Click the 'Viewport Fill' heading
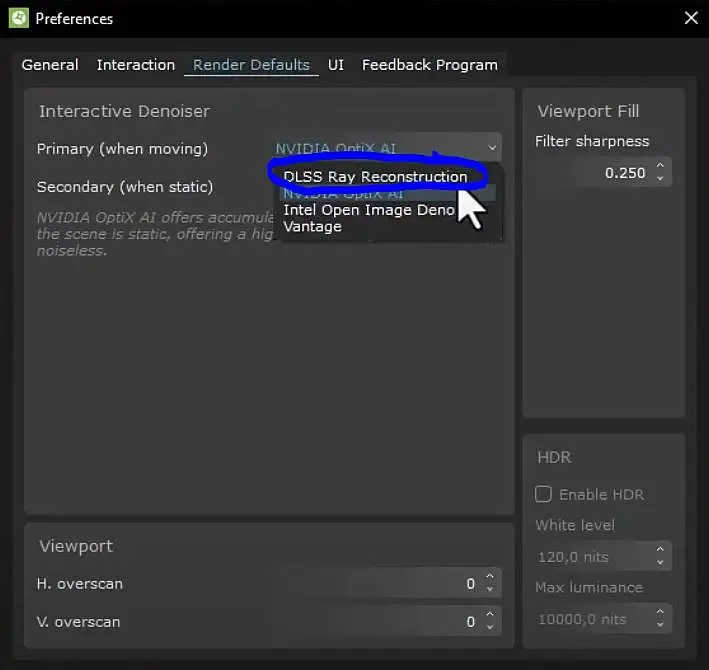The height and width of the screenshot is (670, 709). [588, 111]
